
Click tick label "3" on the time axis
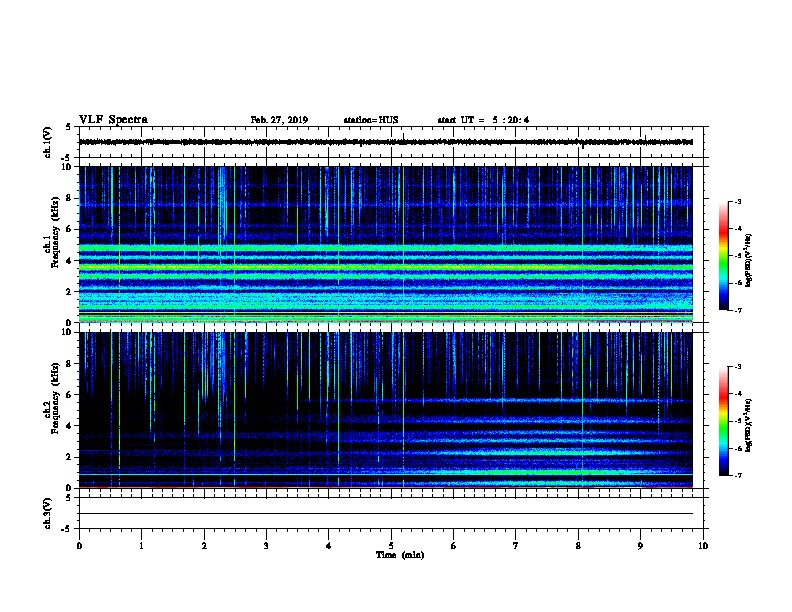[x=266, y=546]
